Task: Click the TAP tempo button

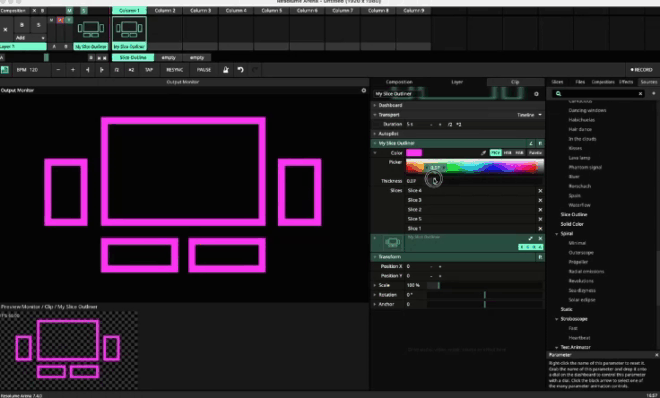Action: (149, 70)
